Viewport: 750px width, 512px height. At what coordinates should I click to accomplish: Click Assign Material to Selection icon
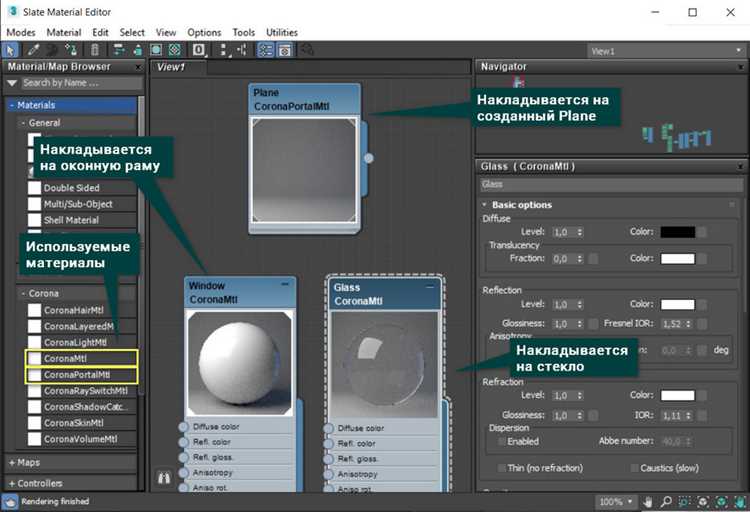pyautogui.click(x=71, y=50)
